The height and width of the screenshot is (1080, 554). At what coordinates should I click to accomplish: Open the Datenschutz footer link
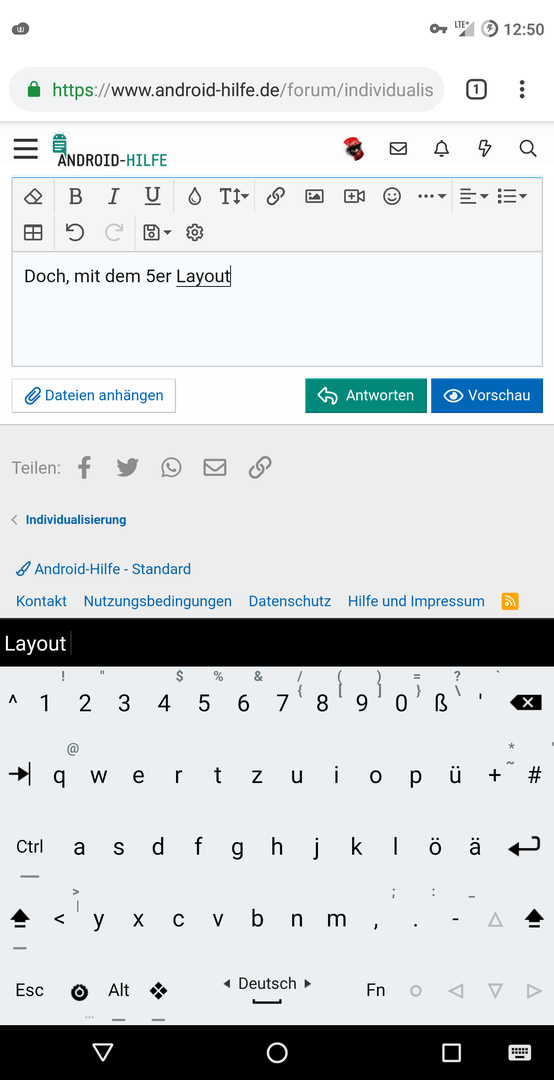(289, 601)
